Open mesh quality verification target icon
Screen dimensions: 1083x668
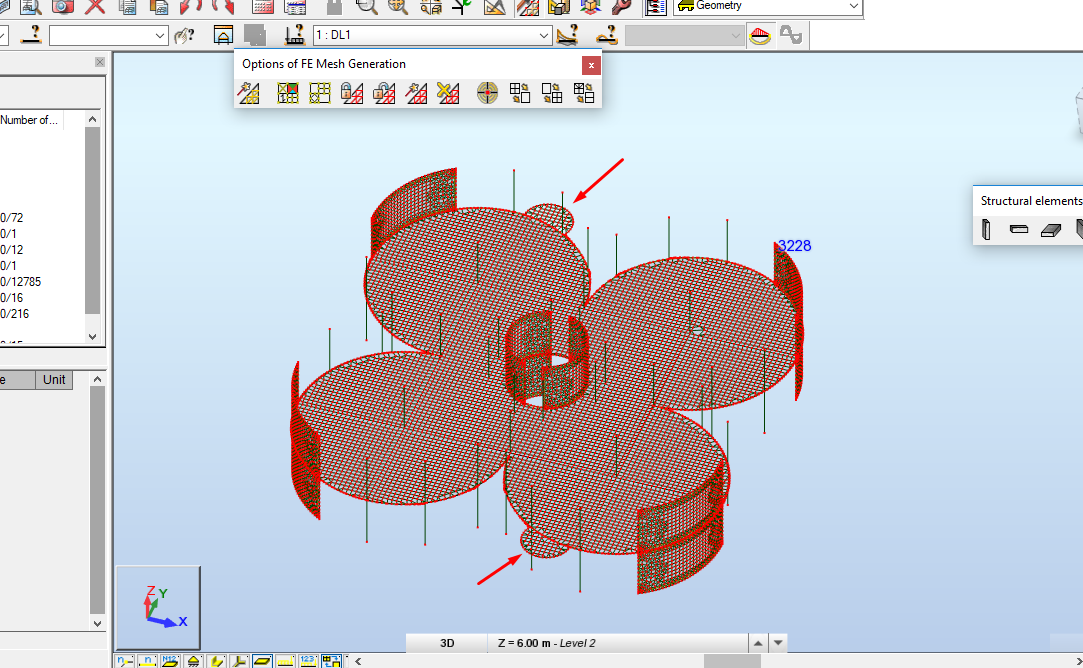(x=487, y=92)
